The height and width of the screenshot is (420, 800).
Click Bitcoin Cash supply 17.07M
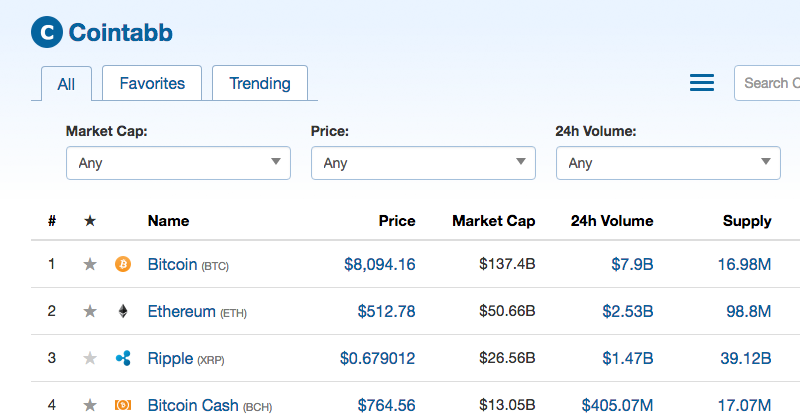click(744, 405)
